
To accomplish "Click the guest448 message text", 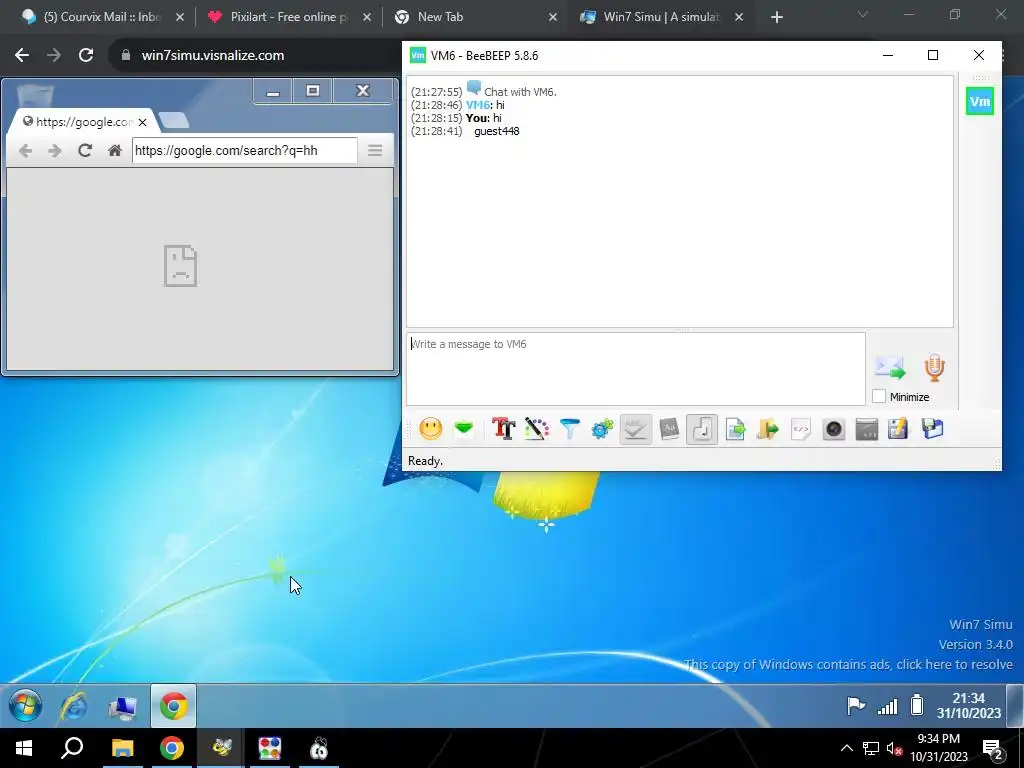I will pyautogui.click(x=497, y=131).
